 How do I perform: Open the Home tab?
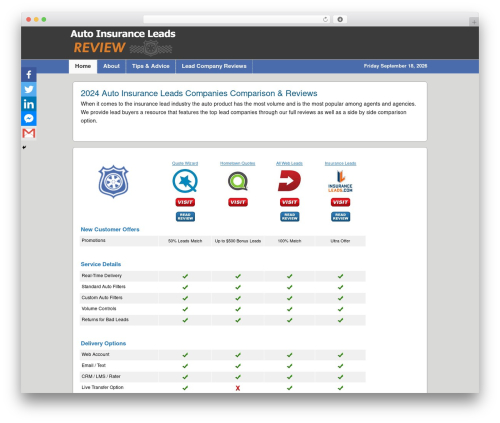[83, 66]
